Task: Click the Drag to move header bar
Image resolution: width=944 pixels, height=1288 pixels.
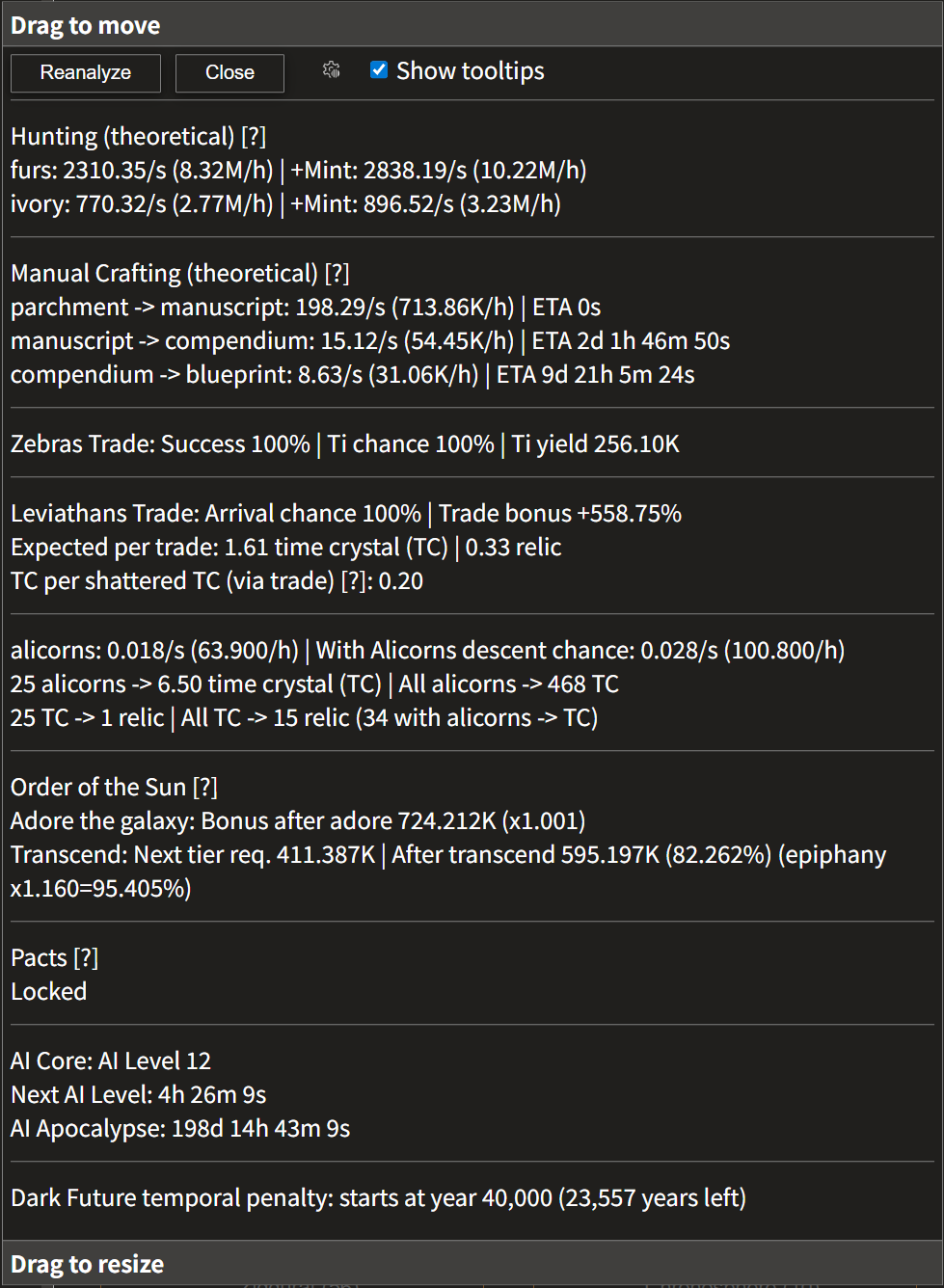Action: 472,24
